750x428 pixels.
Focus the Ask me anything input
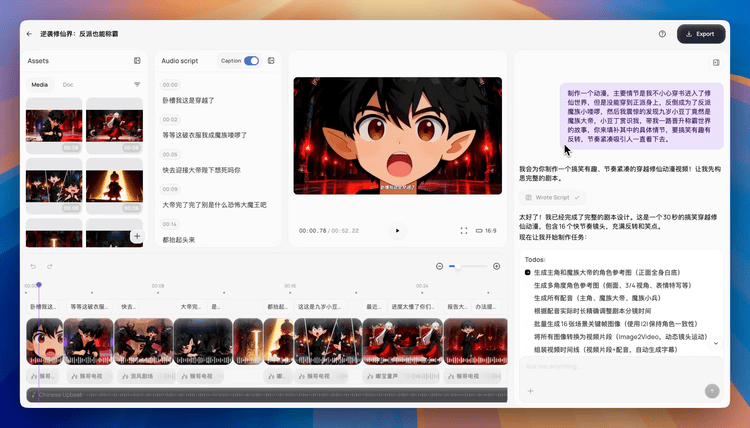[620, 367]
